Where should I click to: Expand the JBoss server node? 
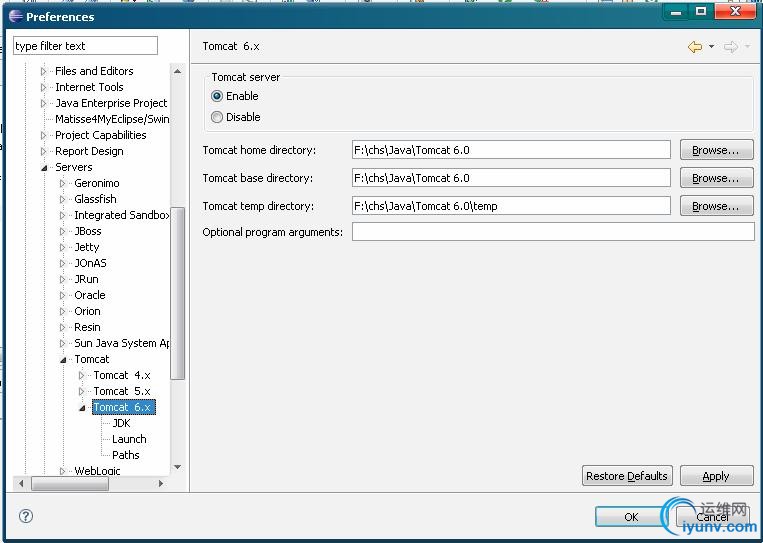(62, 232)
